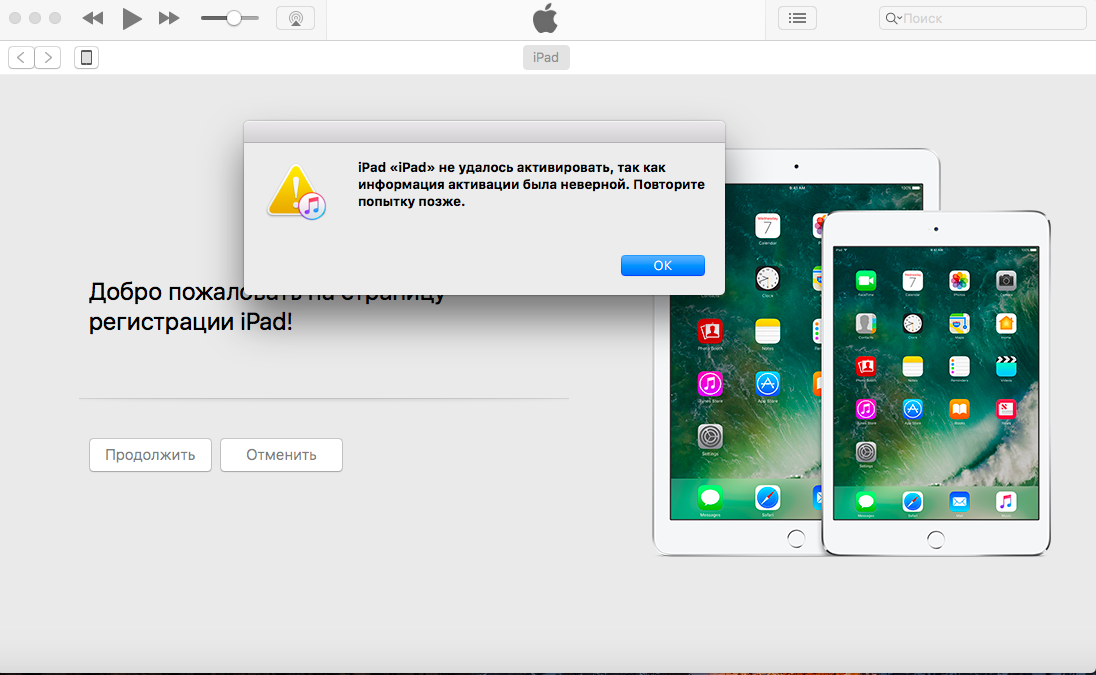This screenshot has height=675, width=1096.
Task: Click the iBooks icon on front iPad
Action: [959, 409]
